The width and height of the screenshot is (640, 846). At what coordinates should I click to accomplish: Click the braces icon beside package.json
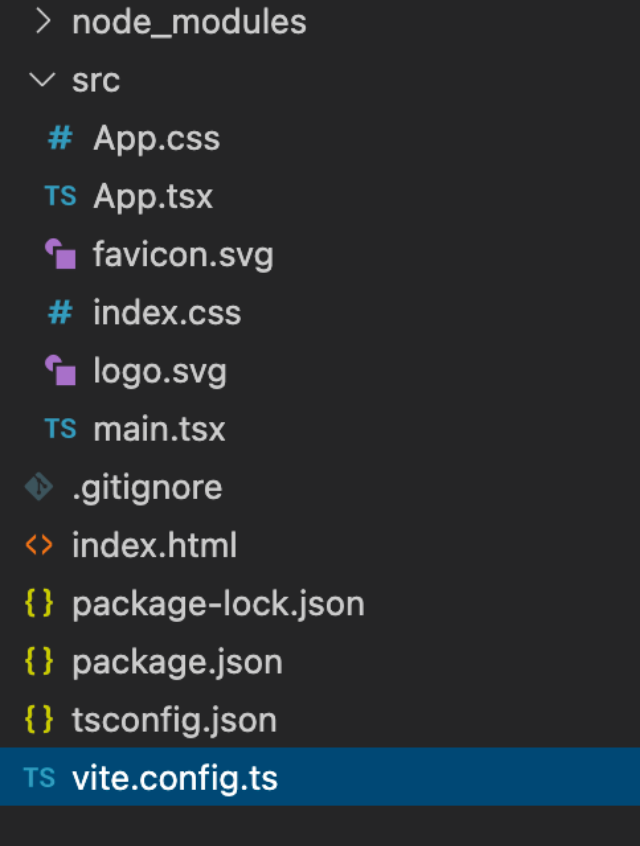[x=39, y=662]
